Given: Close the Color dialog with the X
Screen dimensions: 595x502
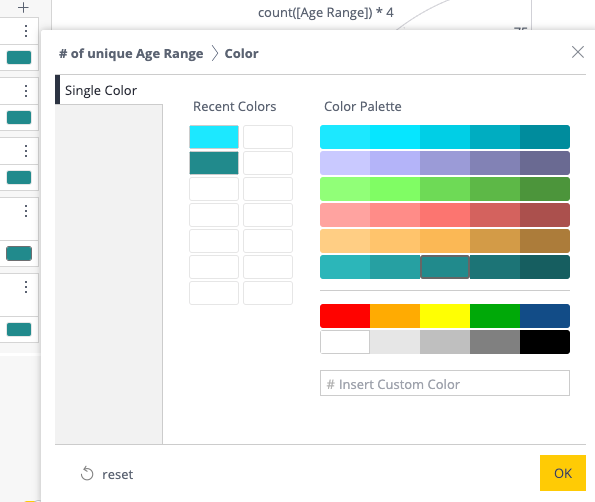Looking at the screenshot, I should pos(578,52).
